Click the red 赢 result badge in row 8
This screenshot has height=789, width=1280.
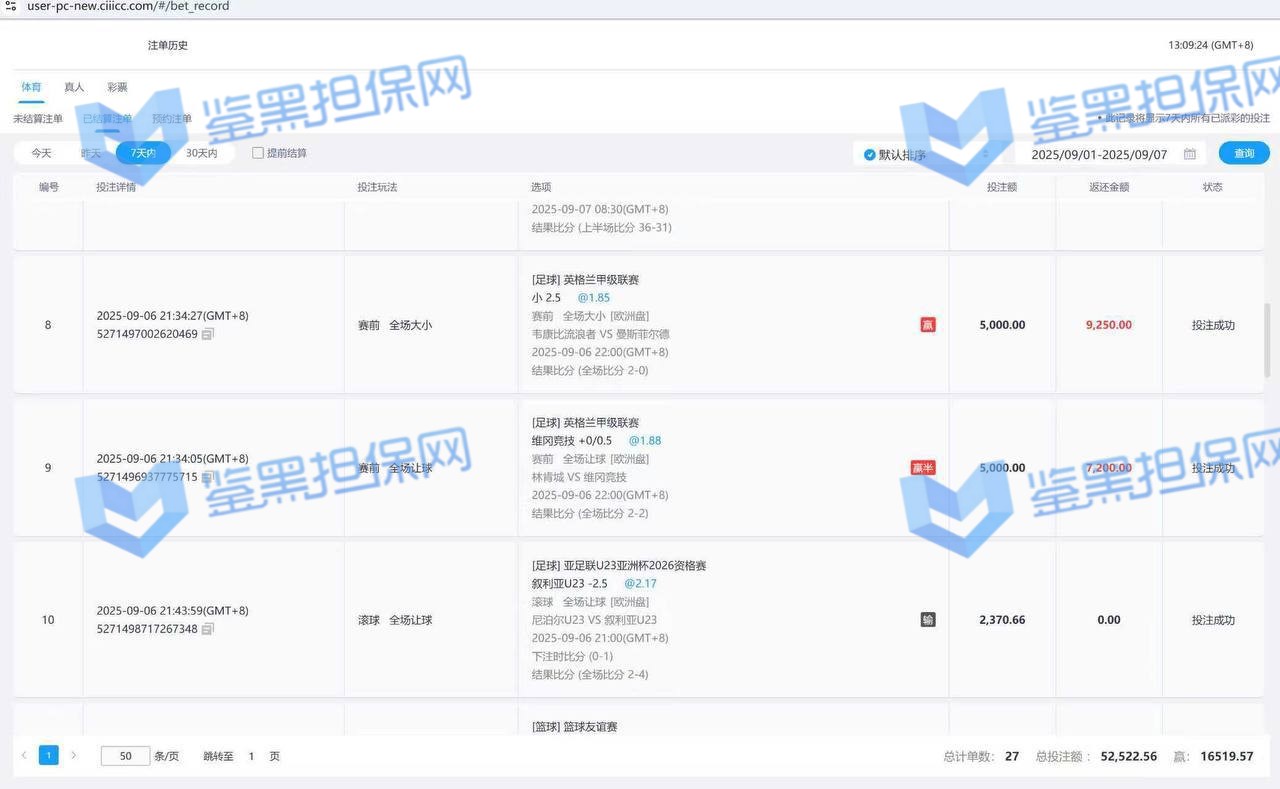tap(928, 325)
